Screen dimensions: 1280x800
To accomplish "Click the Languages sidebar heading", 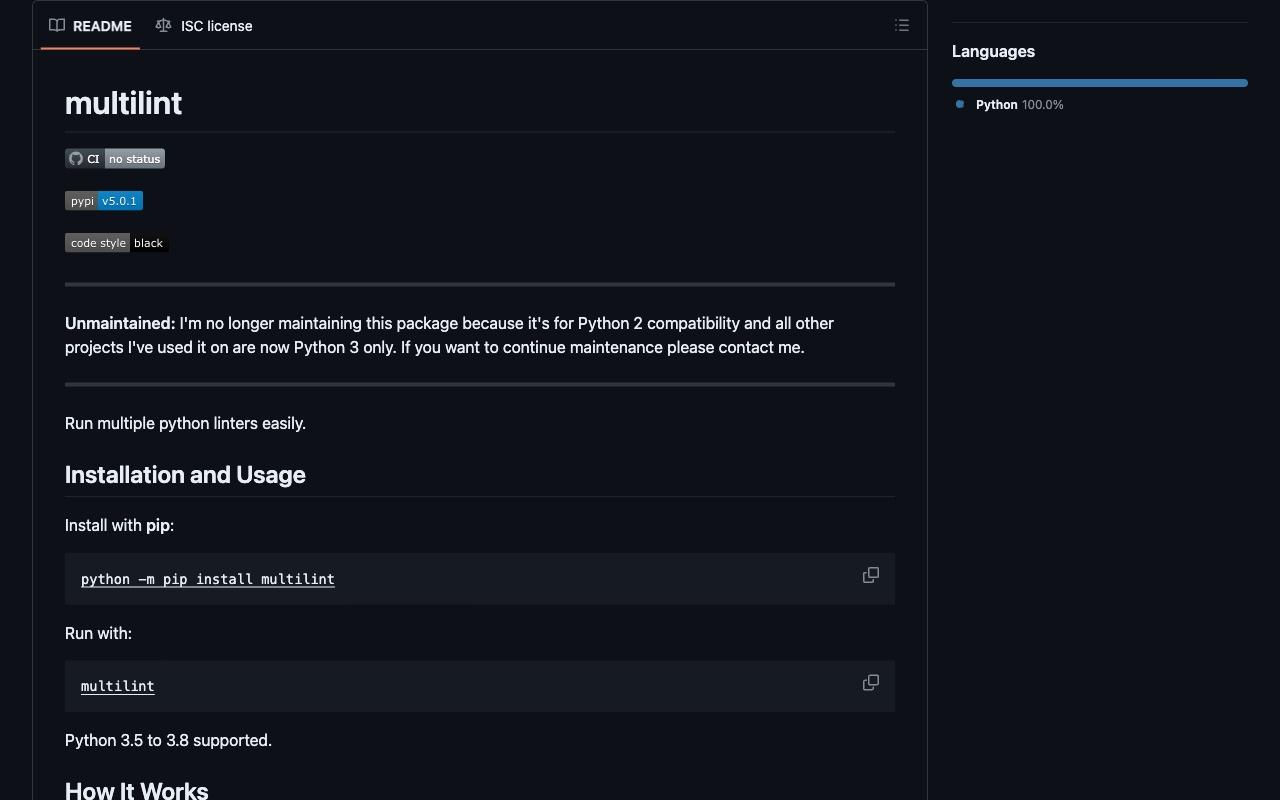I will [x=993, y=52].
